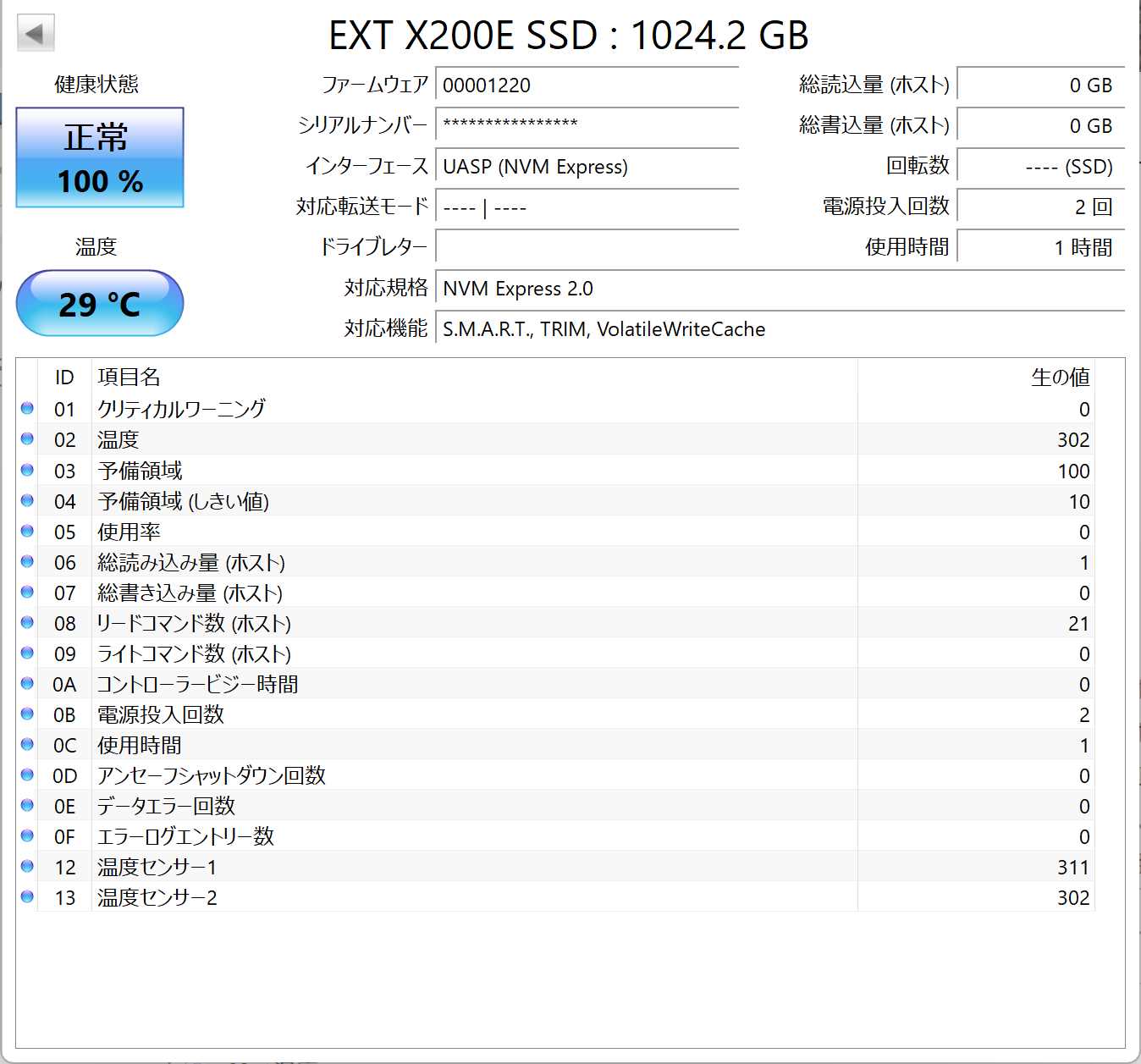Click the 29 °C temperature indicator
Viewport: 1141px width, 1064px height.
[x=100, y=303]
